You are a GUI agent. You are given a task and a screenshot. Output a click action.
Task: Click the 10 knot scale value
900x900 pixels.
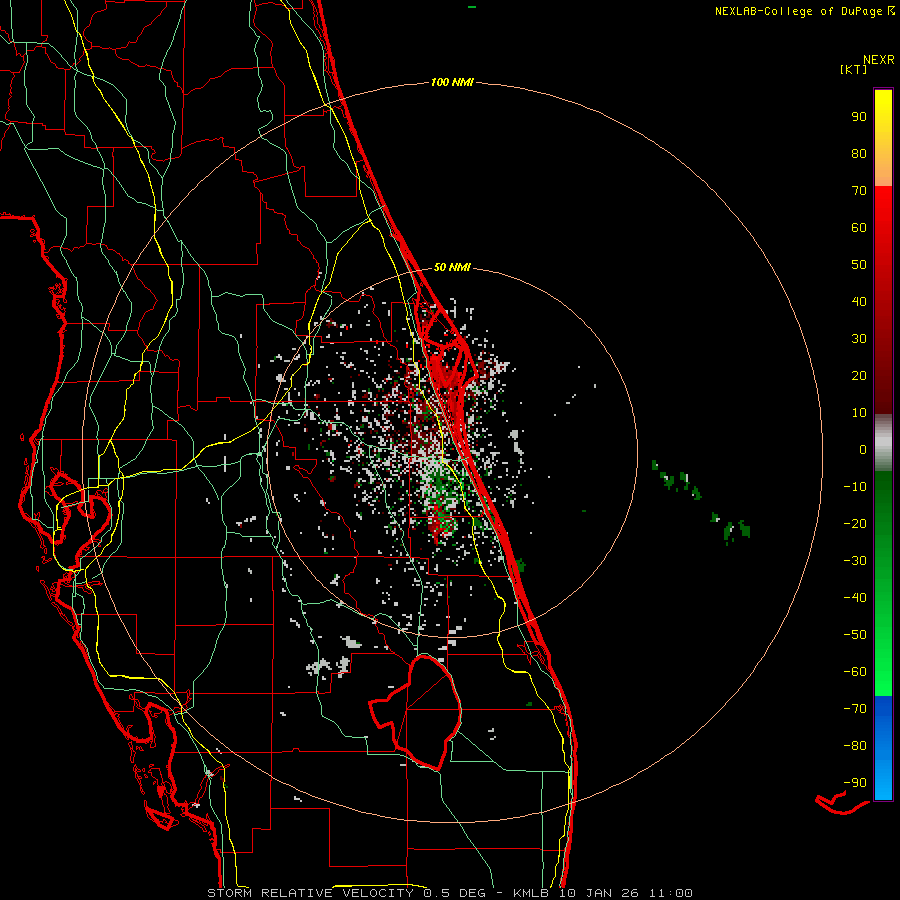point(859,413)
